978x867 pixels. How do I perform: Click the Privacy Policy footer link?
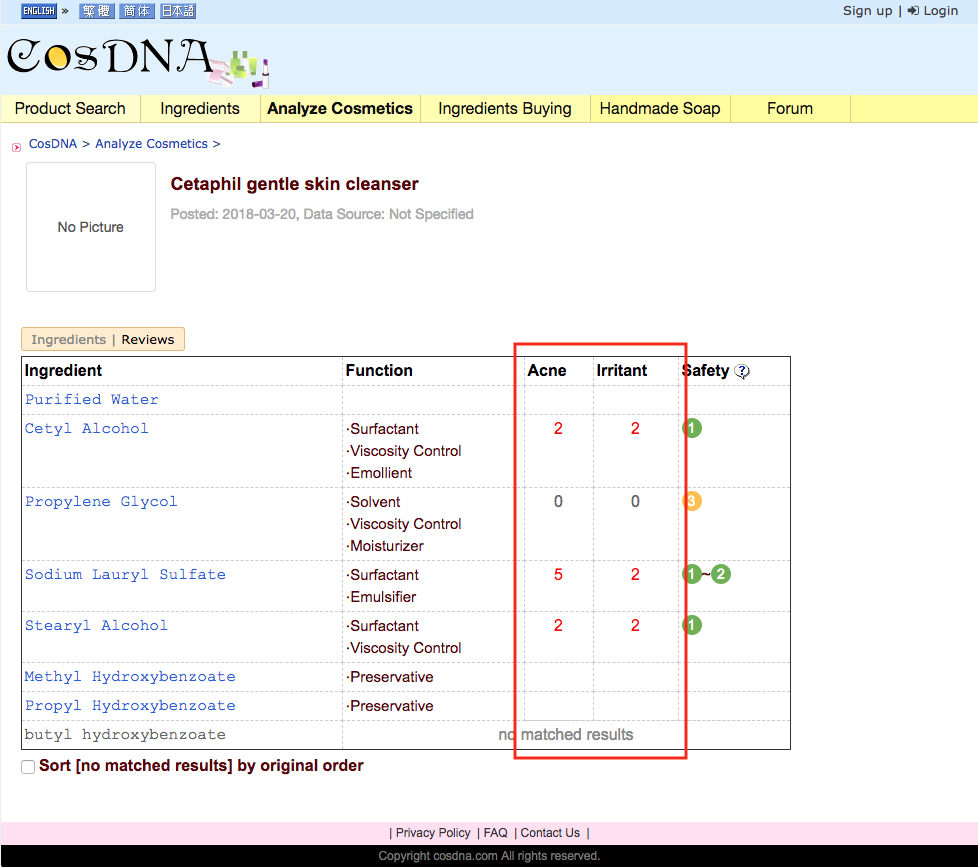click(433, 833)
